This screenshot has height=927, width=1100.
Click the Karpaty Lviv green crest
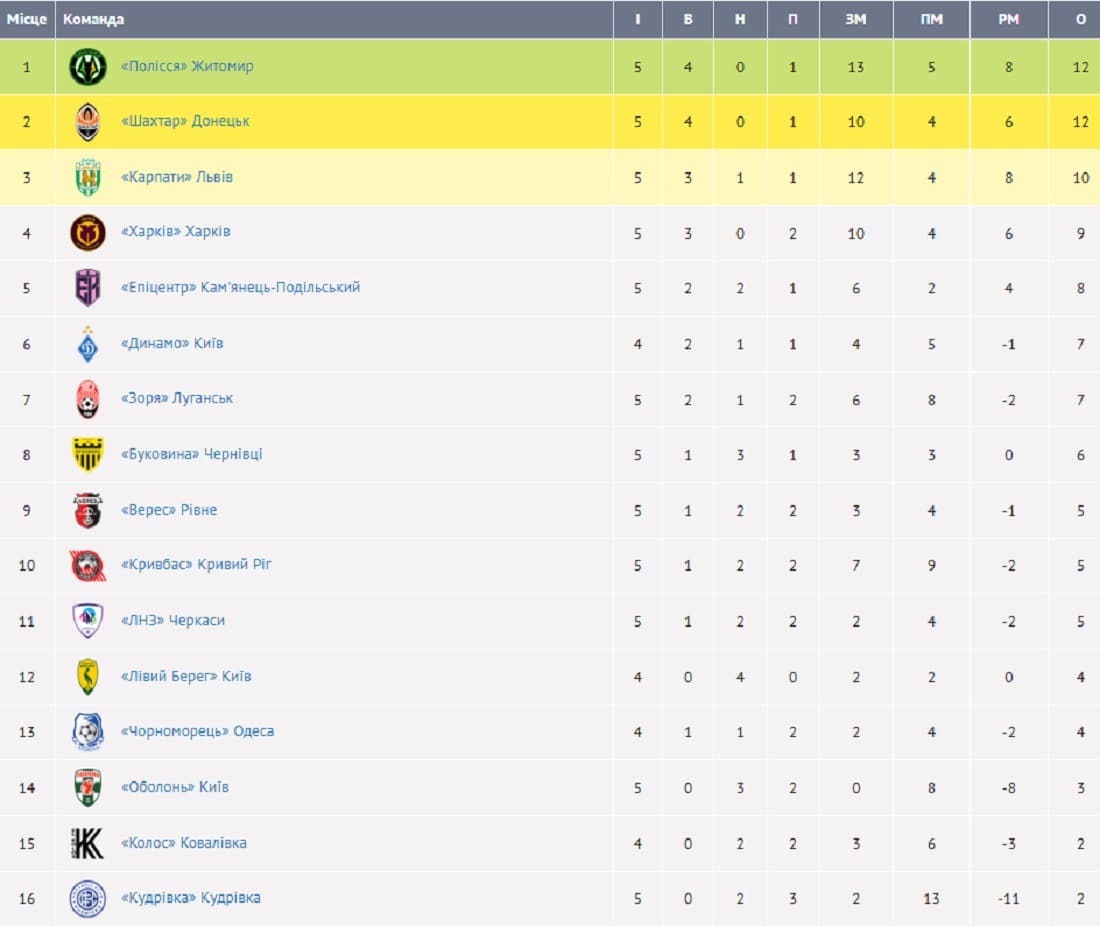click(88, 178)
